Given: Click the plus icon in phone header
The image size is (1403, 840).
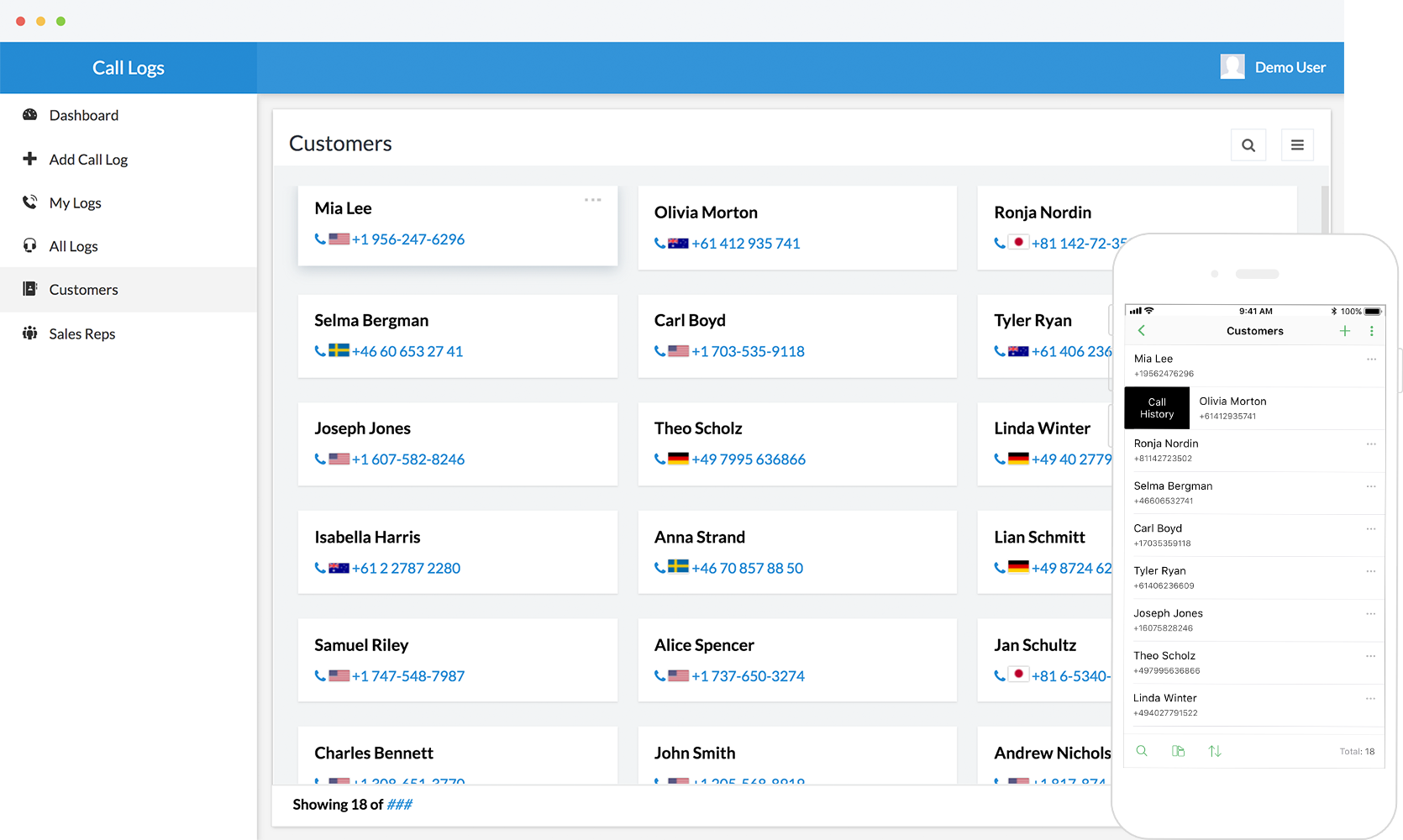Looking at the screenshot, I should (x=1344, y=331).
